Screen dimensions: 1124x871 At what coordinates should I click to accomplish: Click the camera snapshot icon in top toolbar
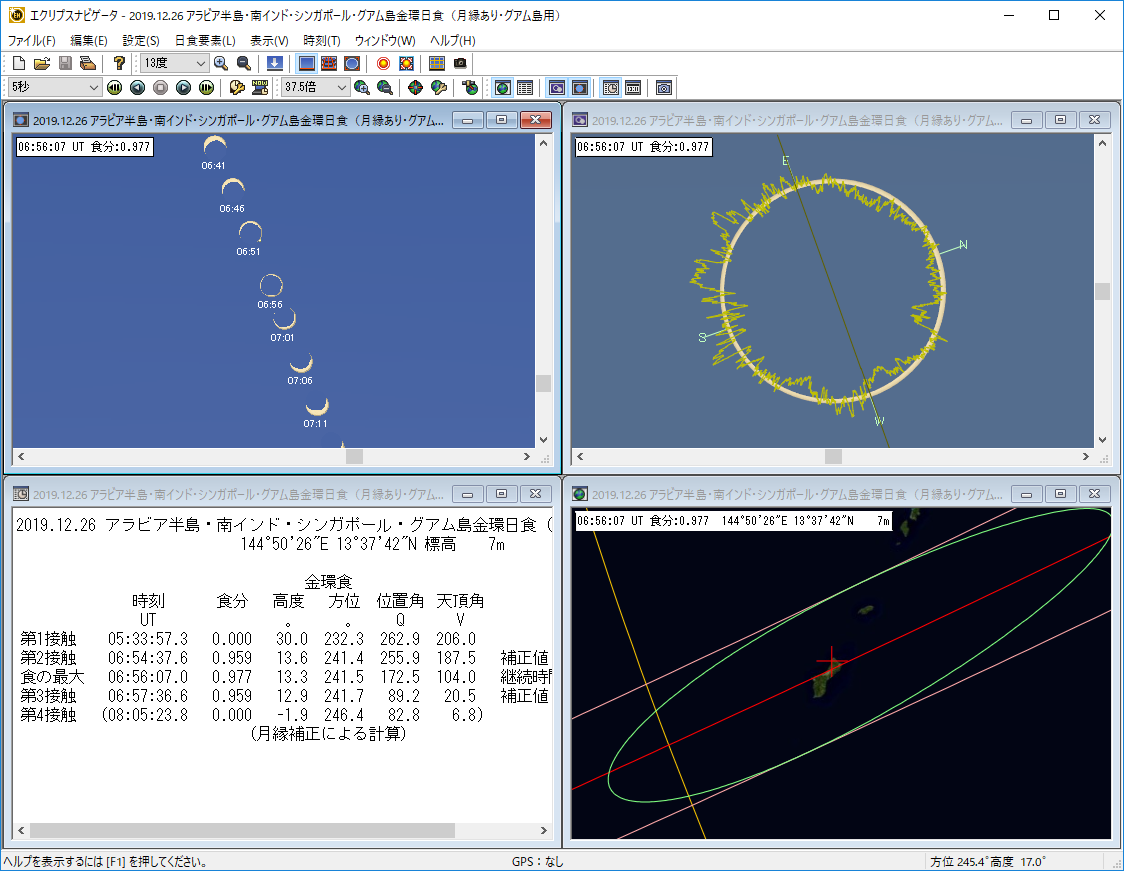click(x=460, y=63)
